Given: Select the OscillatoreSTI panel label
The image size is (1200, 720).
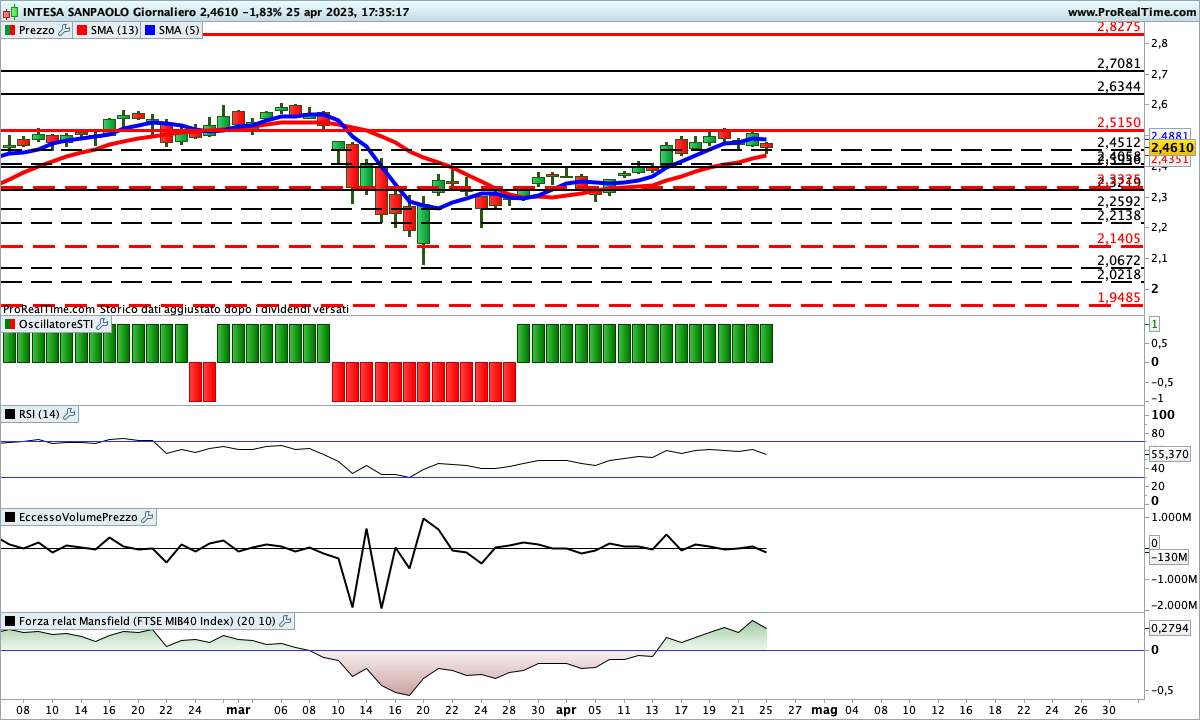Looking at the screenshot, I should click(x=56, y=324).
